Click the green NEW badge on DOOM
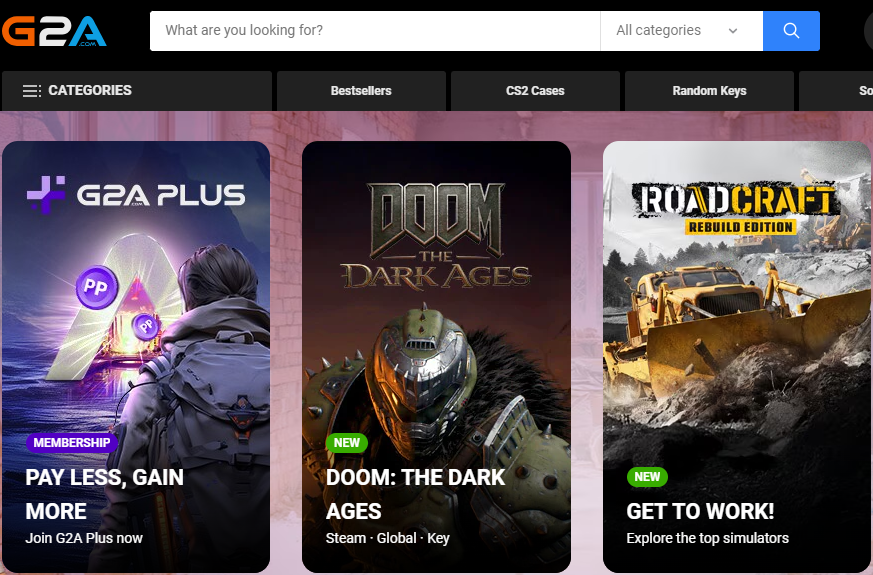Image resolution: width=873 pixels, height=575 pixels. (x=347, y=443)
